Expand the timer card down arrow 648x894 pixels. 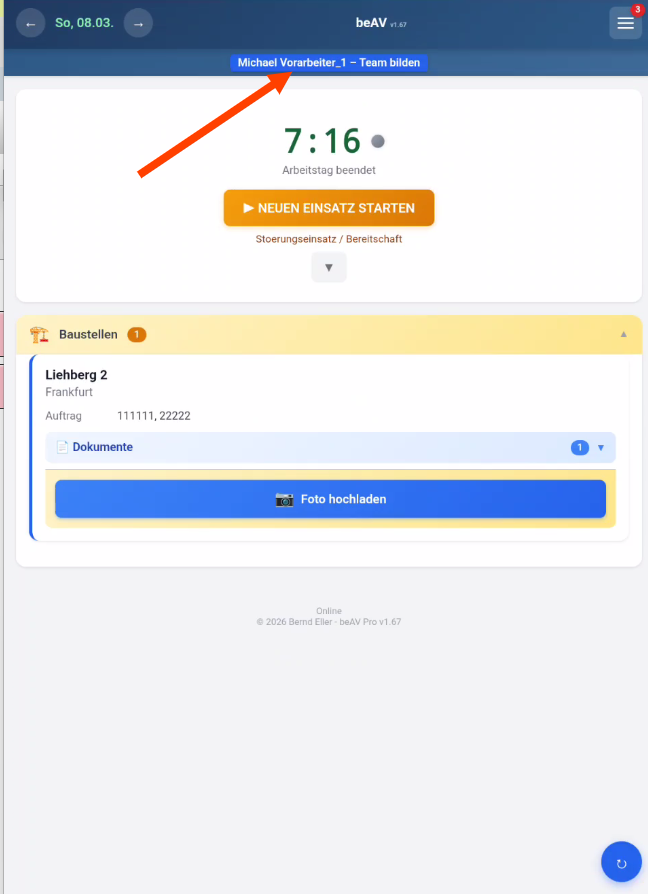(x=329, y=267)
